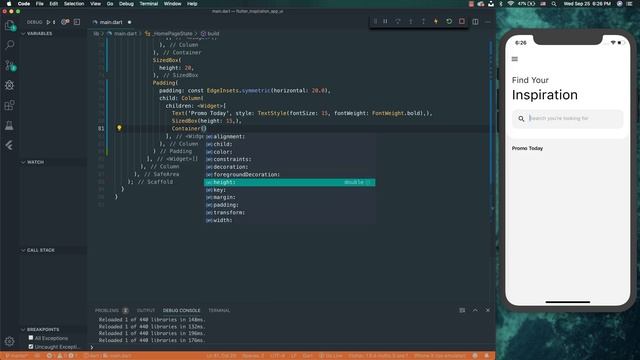The image size is (640, 360).
Task: Restart the debug session green arrow
Action: point(449,21)
